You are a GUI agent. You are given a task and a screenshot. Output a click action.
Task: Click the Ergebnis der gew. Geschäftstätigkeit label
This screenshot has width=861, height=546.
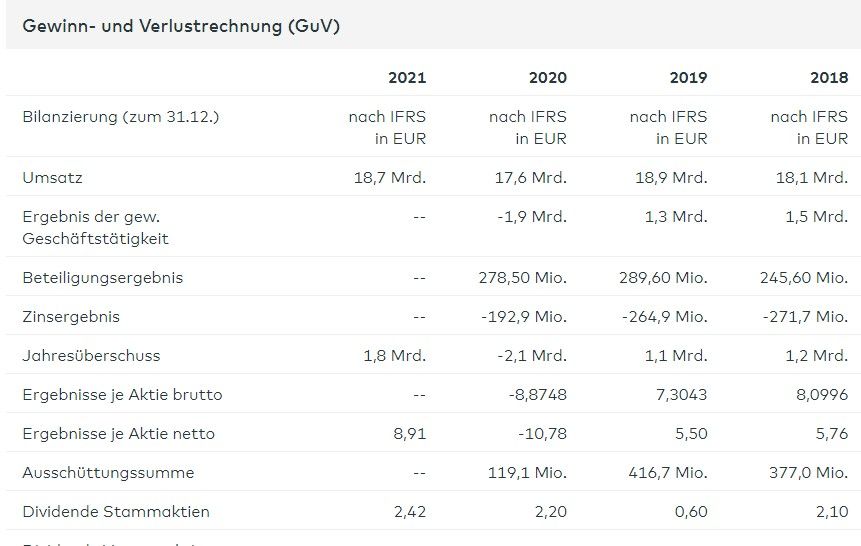[95, 228]
